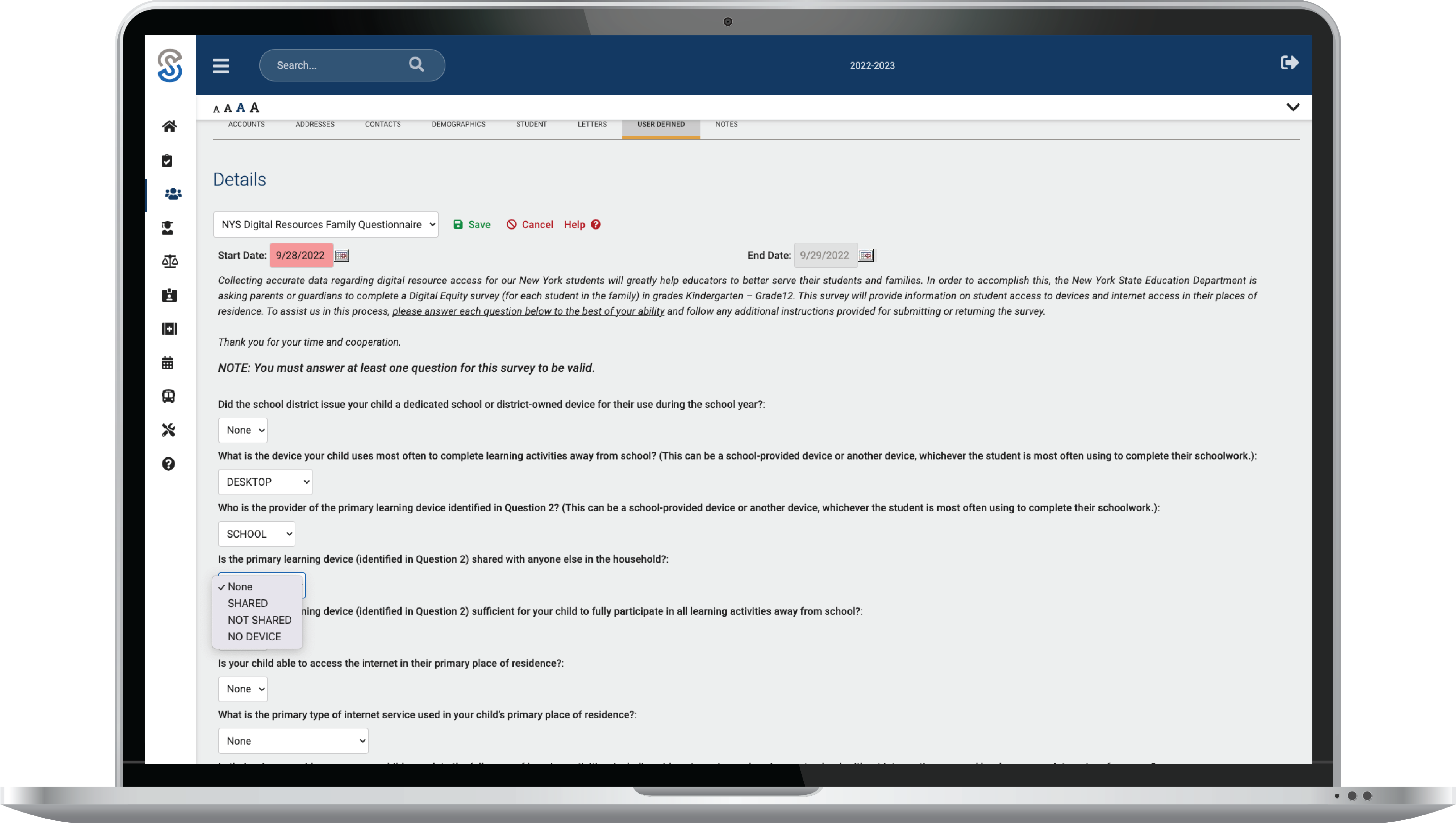Click the Clipboard/Reports icon in sidebar
1456x823 pixels.
click(x=169, y=160)
